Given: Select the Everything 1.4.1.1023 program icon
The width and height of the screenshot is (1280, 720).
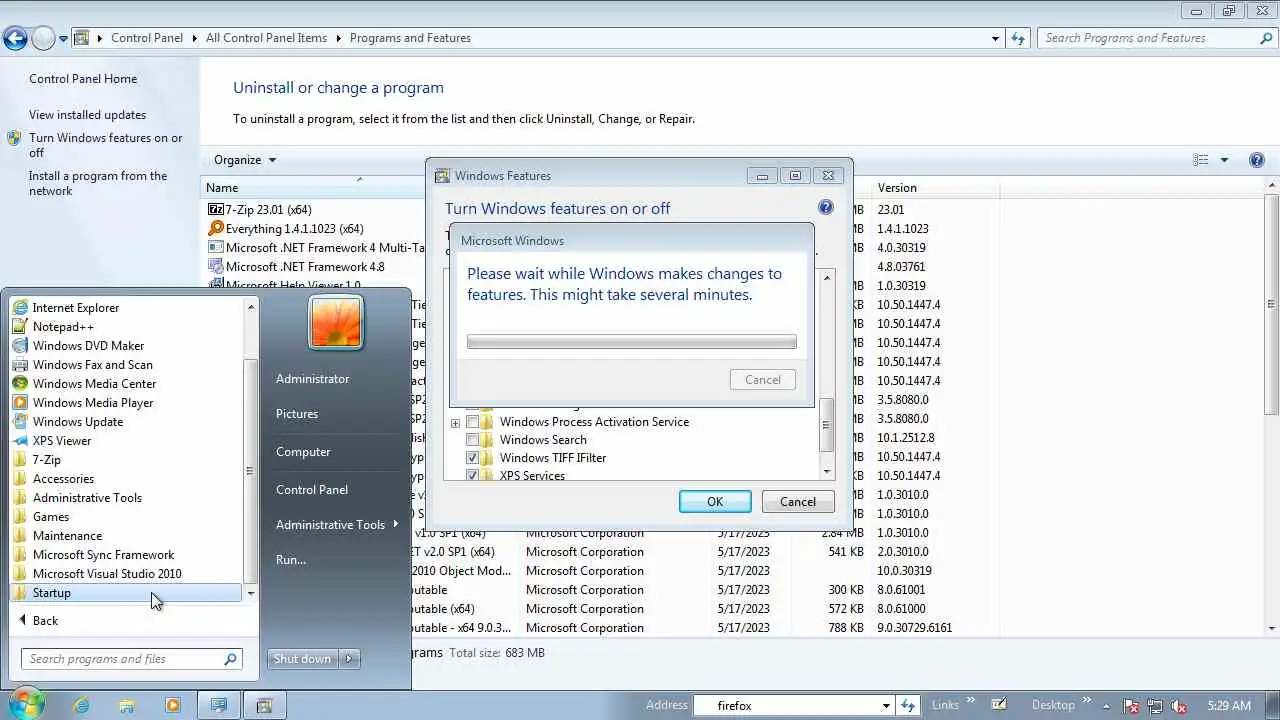Looking at the screenshot, I should pyautogui.click(x=215, y=229).
